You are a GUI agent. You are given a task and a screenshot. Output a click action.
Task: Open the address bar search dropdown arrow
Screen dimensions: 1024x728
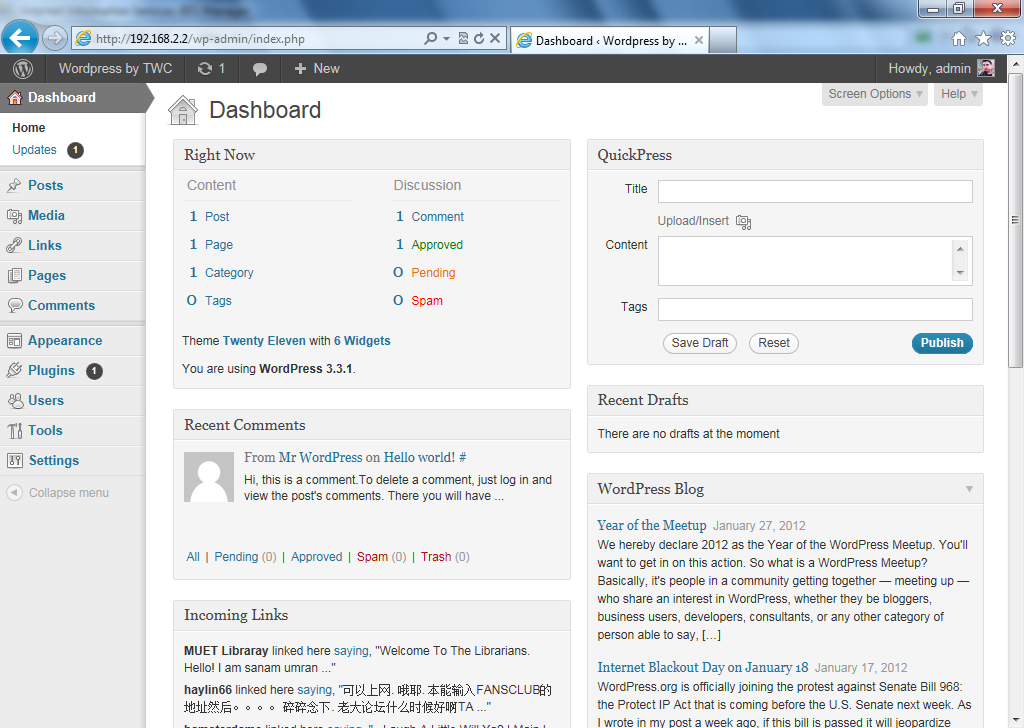[x=447, y=39]
